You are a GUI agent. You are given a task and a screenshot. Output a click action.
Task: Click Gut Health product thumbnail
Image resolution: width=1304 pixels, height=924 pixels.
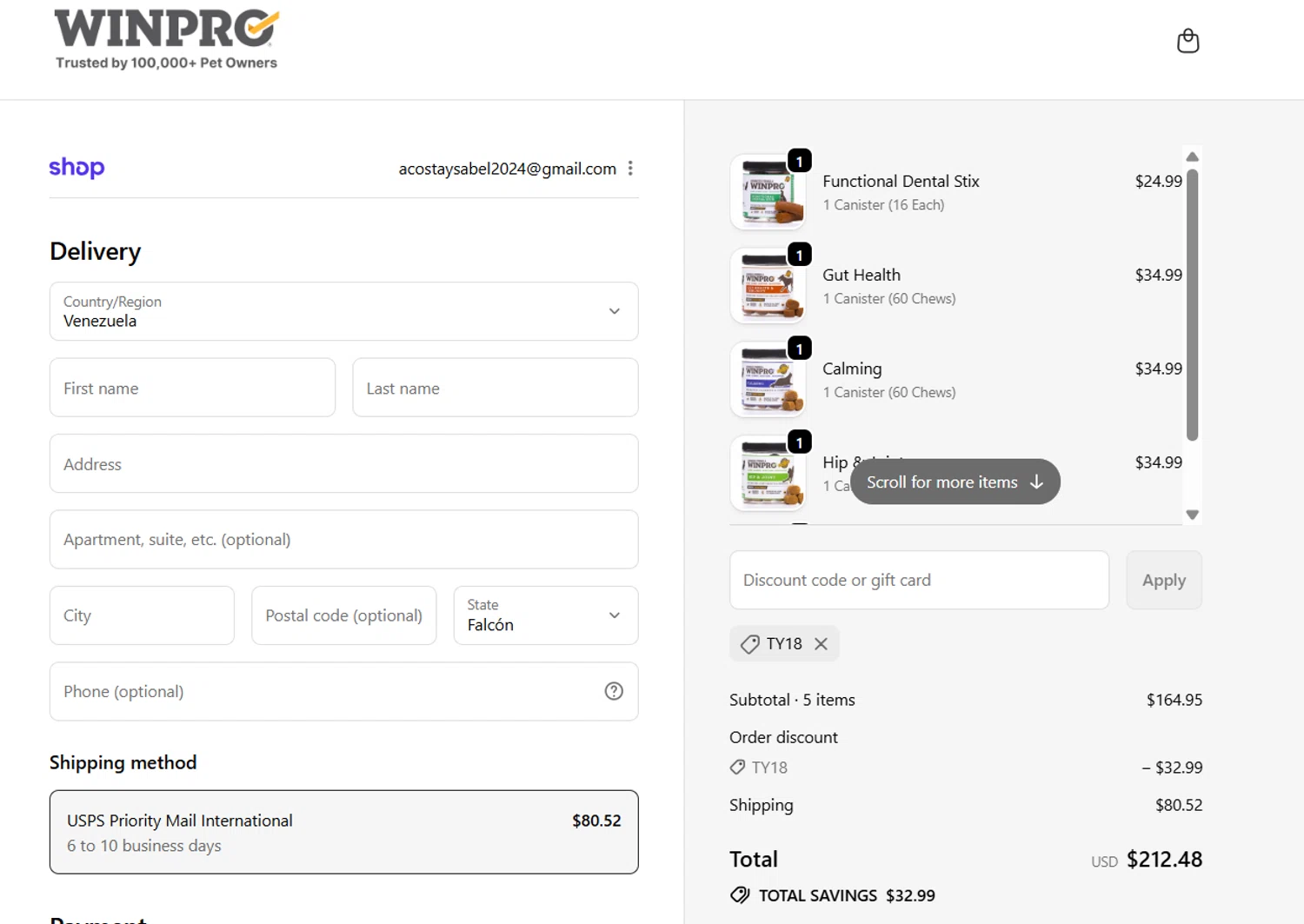pos(768,286)
